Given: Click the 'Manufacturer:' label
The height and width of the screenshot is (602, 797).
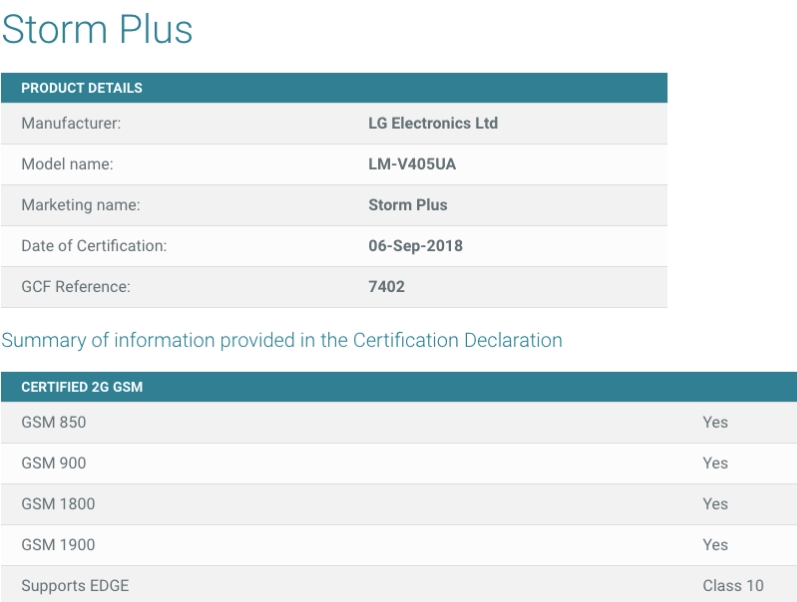Looking at the screenshot, I should click(71, 123).
